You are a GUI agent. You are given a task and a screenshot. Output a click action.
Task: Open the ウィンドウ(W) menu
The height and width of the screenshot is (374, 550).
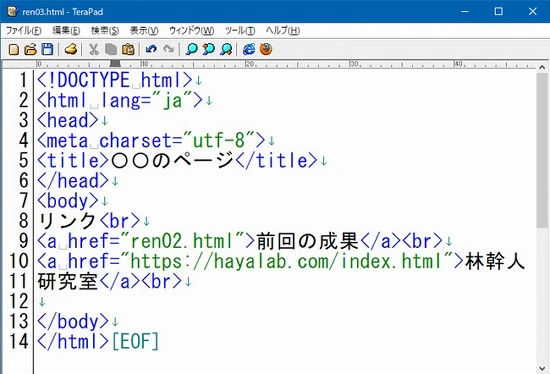(192, 31)
